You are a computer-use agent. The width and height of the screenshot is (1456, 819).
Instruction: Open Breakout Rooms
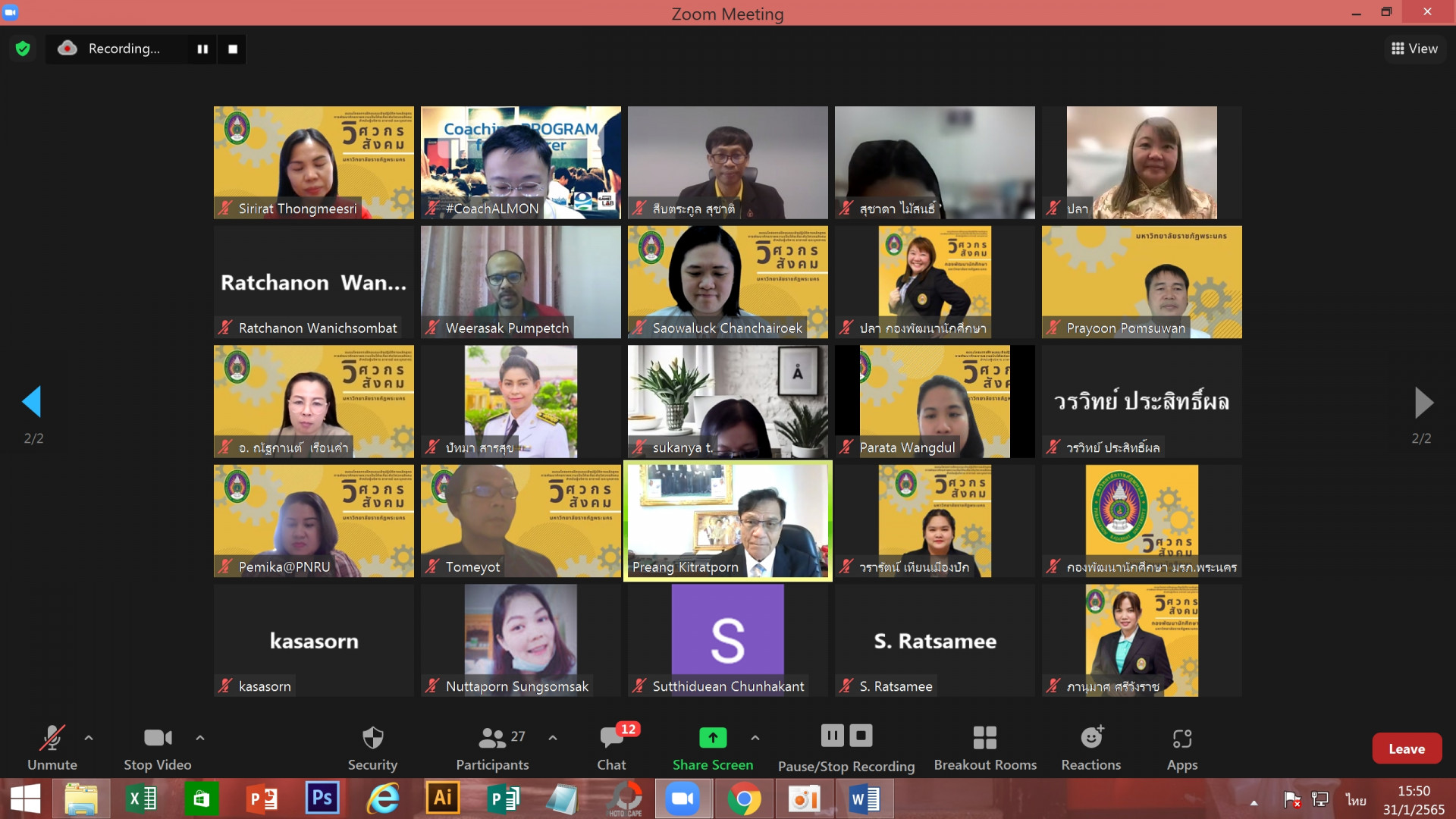click(985, 748)
